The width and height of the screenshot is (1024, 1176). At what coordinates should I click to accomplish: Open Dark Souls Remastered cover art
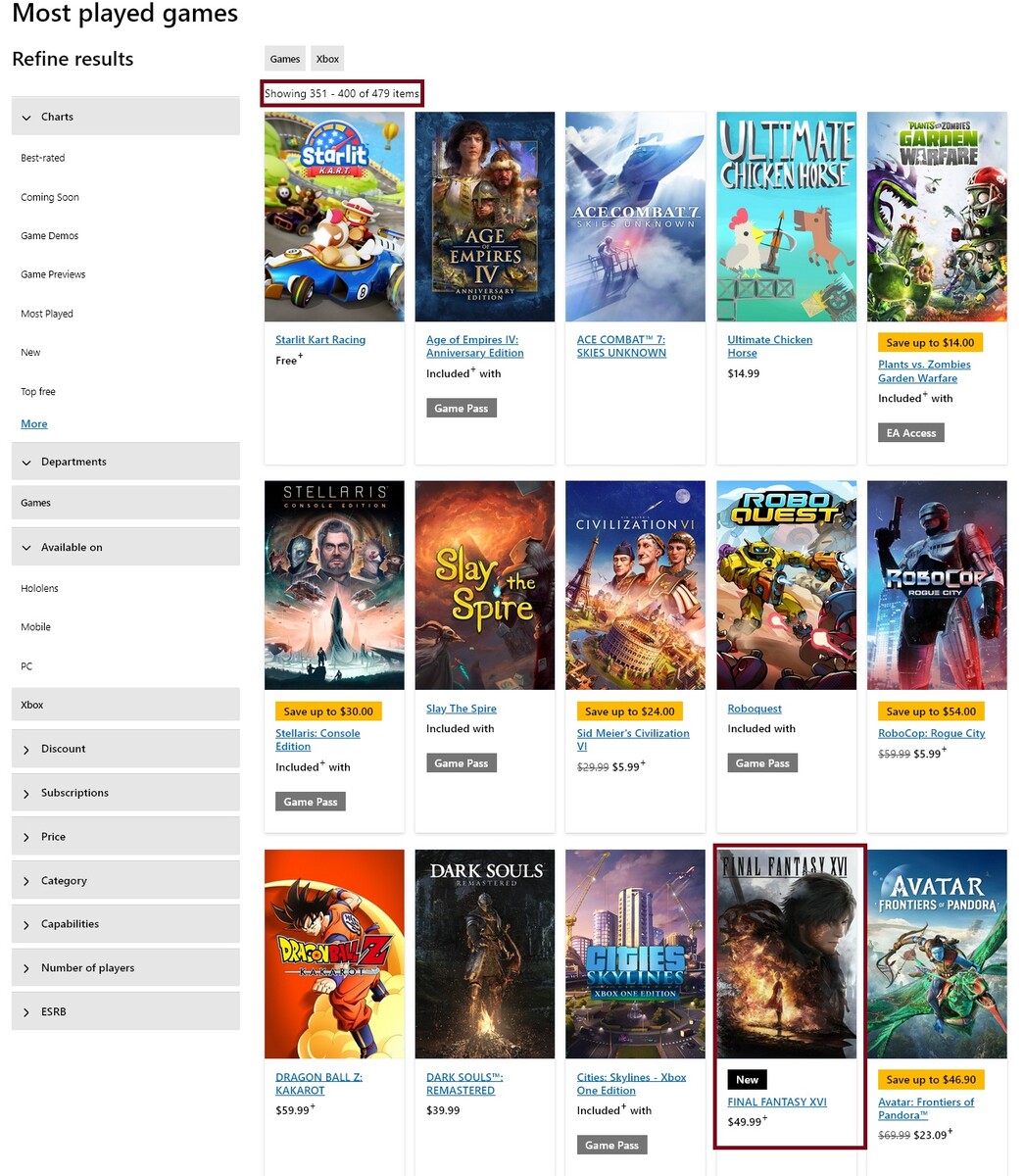click(x=485, y=954)
